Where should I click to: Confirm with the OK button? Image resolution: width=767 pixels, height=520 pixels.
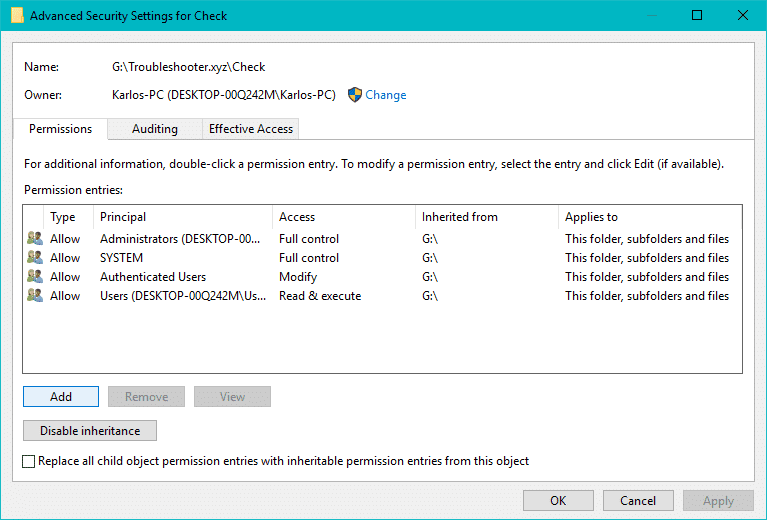(558, 501)
